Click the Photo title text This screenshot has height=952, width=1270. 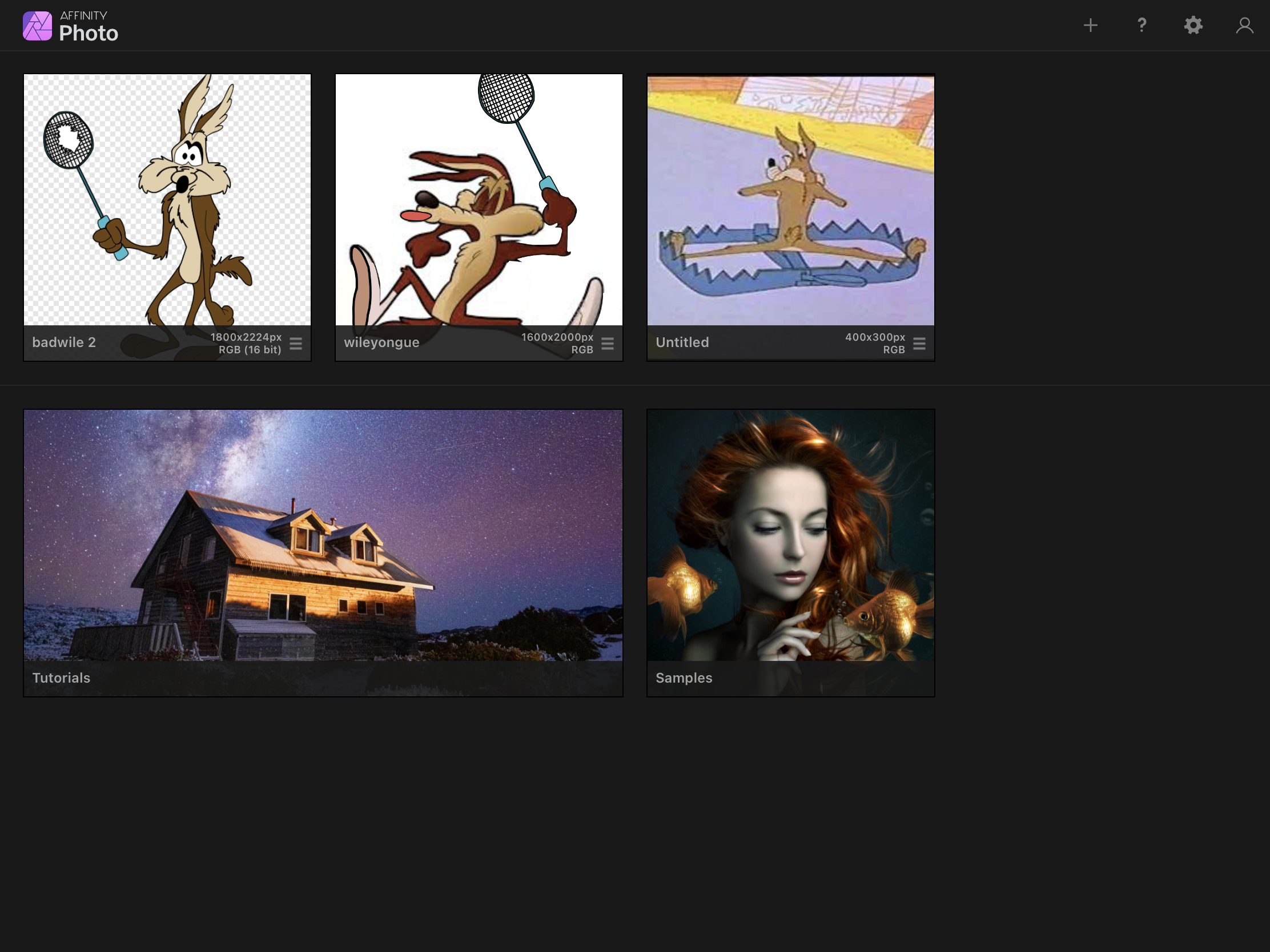pyautogui.click(x=89, y=33)
